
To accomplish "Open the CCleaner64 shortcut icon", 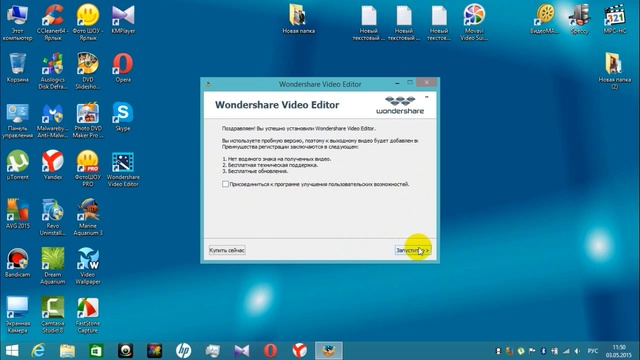I will coord(53,22).
